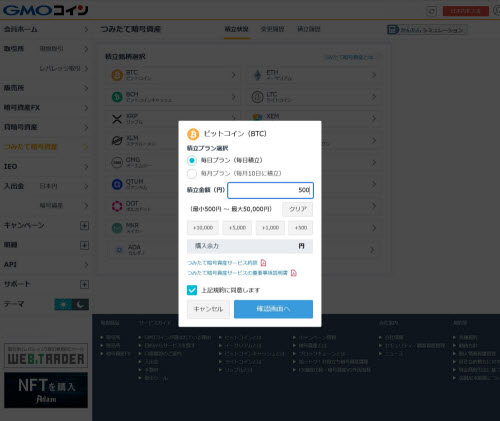Select 毎月プラン (毎月10日に積立) radio button
Viewport: 500px width, 421px height.
[192, 174]
